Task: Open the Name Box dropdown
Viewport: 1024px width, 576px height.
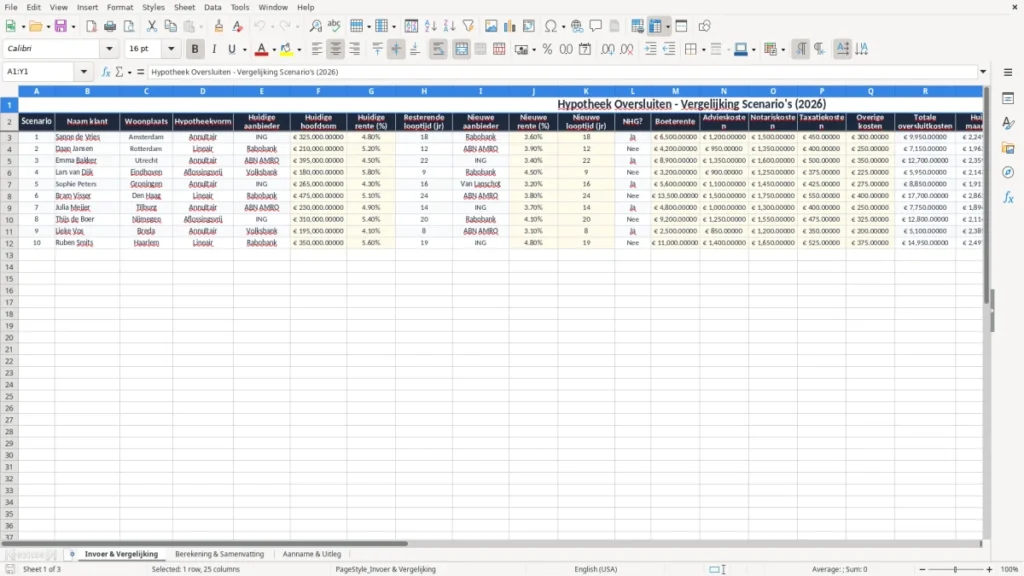Action: click(84, 72)
